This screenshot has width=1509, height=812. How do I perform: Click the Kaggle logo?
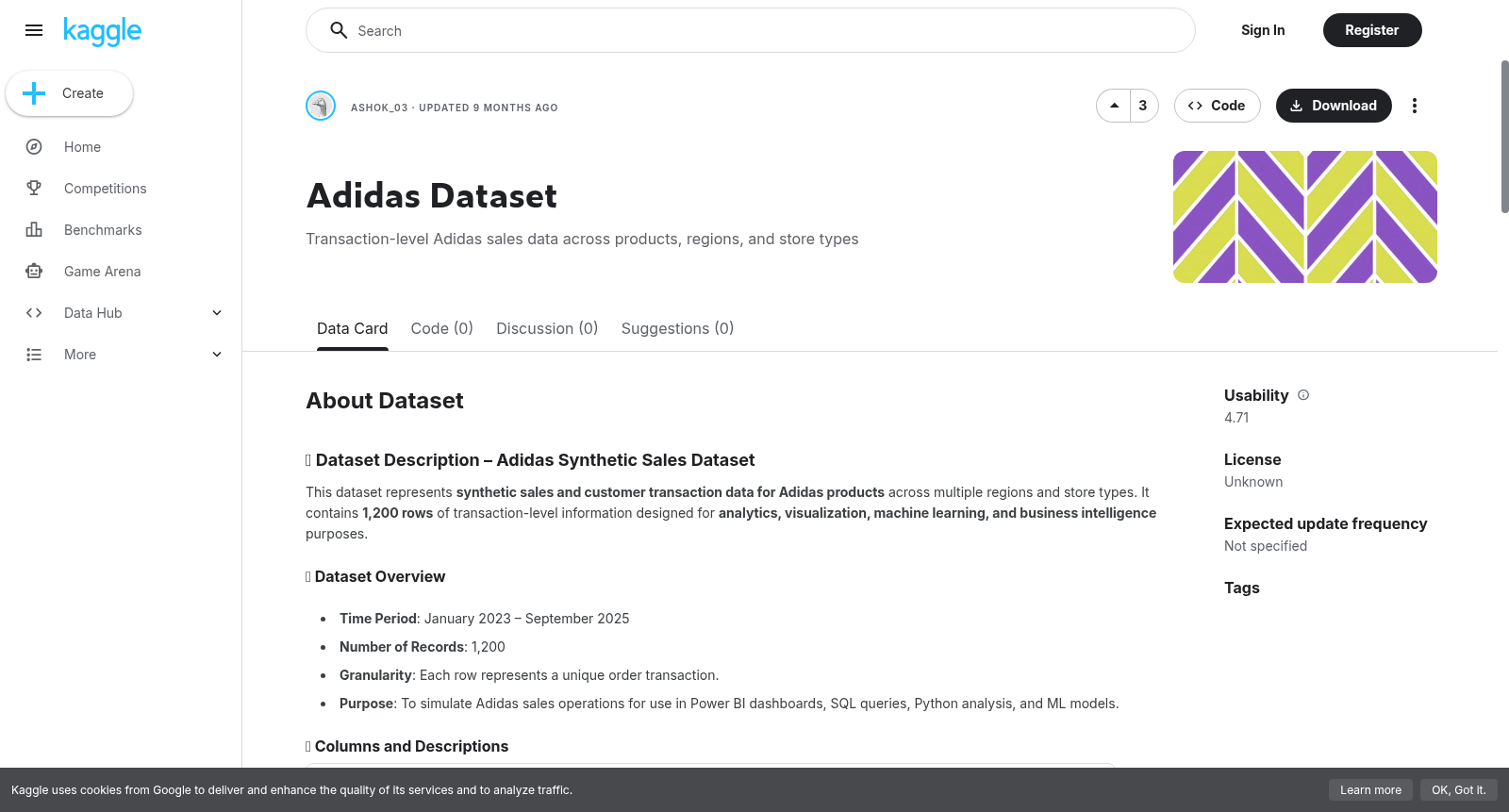(x=103, y=31)
